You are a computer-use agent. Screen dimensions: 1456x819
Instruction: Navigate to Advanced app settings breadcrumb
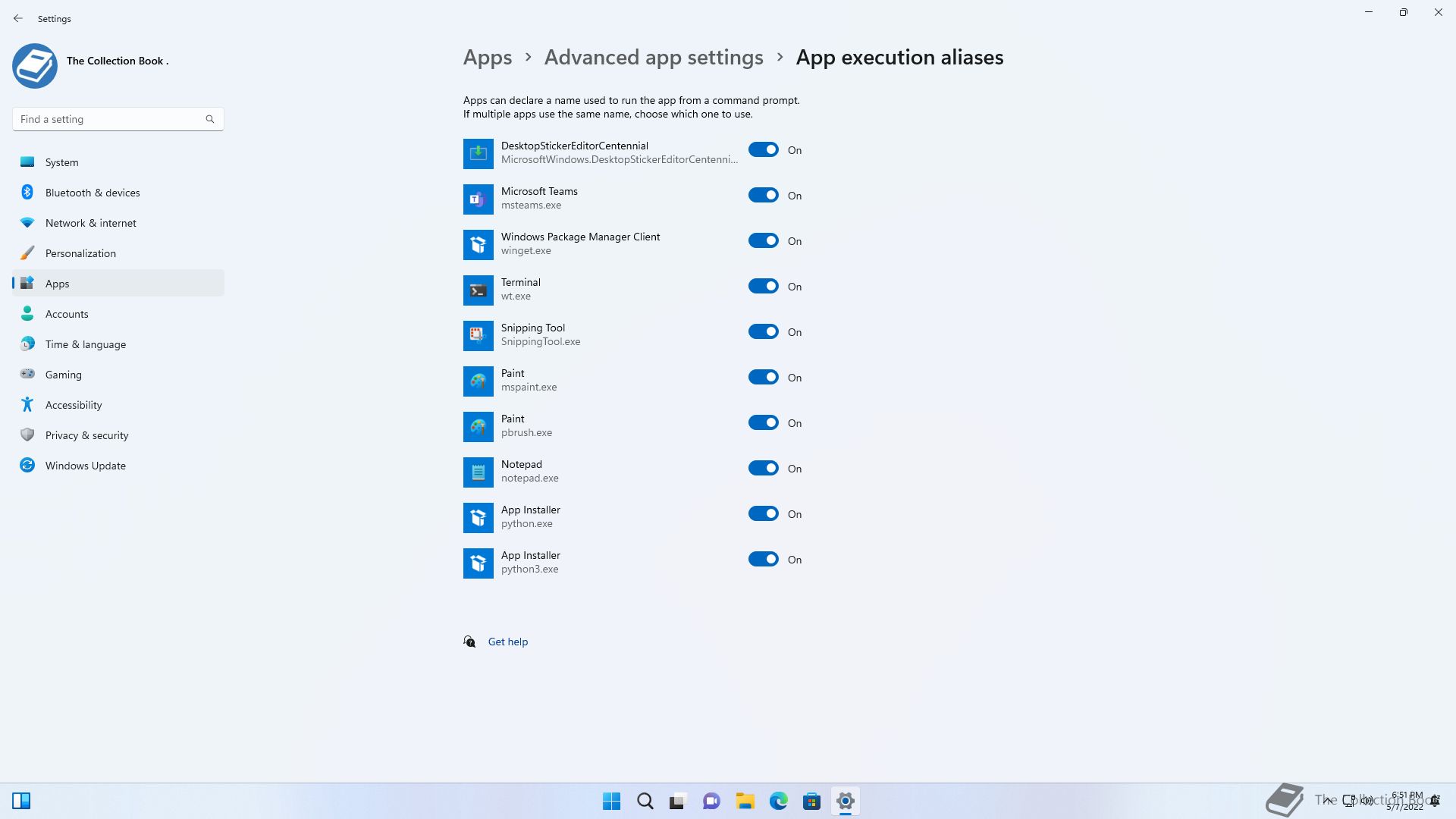(x=654, y=58)
